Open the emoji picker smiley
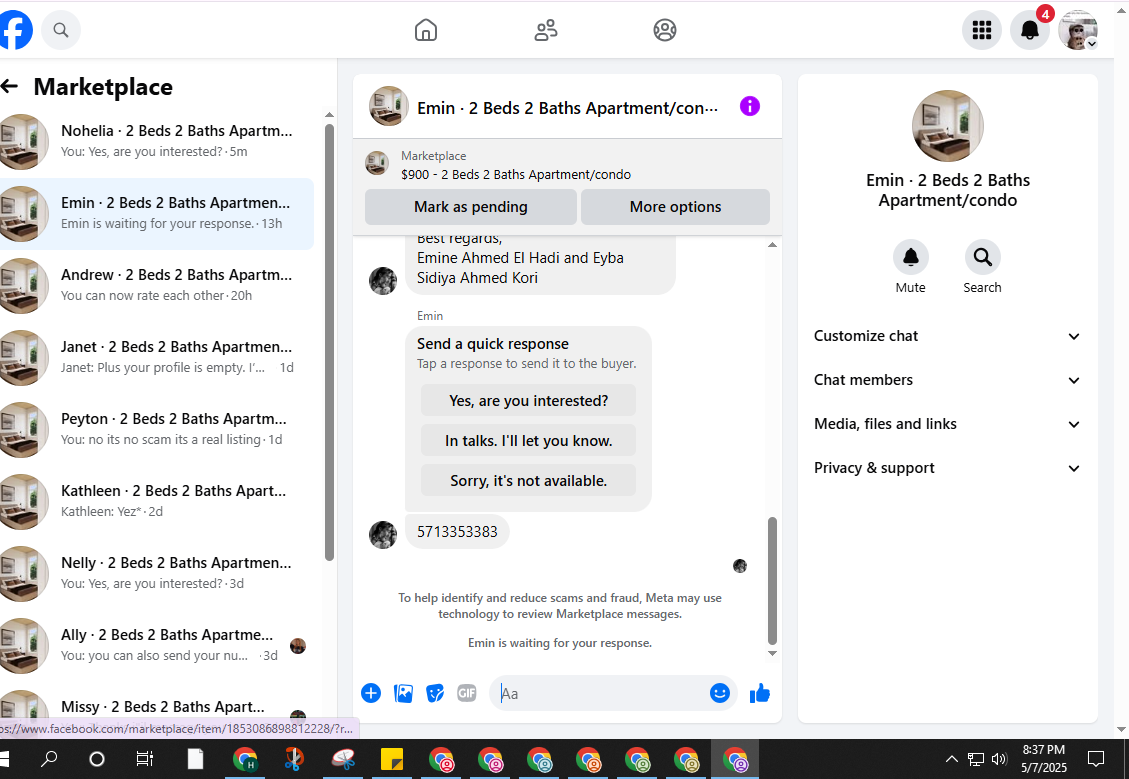Screen dimensions: 1129x779 [x=719, y=693]
